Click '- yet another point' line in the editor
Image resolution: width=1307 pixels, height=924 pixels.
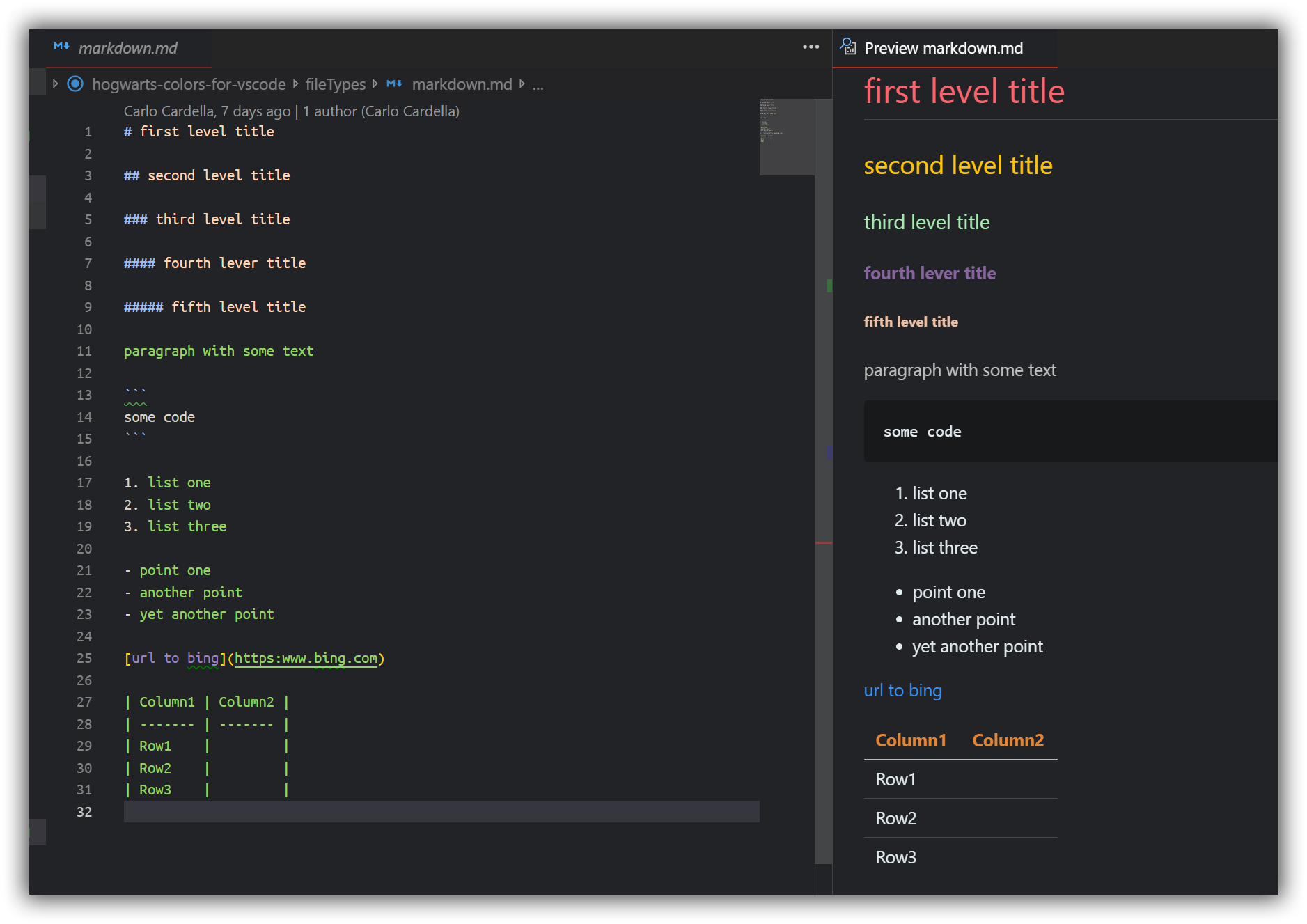(198, 614)
